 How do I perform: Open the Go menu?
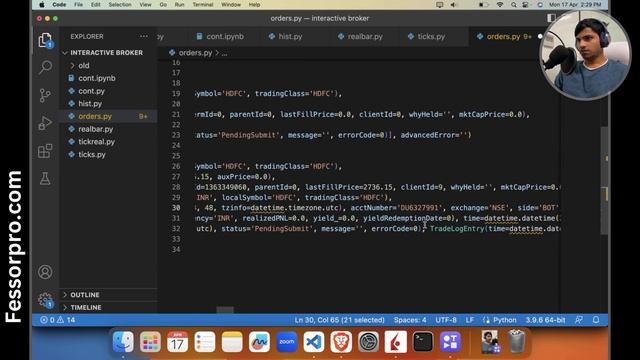click(163, 4)
